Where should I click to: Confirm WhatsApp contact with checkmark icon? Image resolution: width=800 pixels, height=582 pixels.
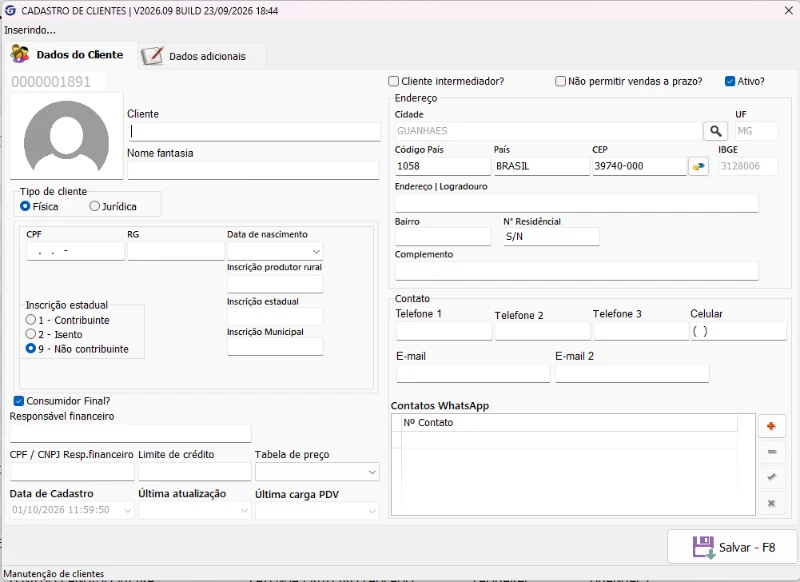click(x=771, y=477)
